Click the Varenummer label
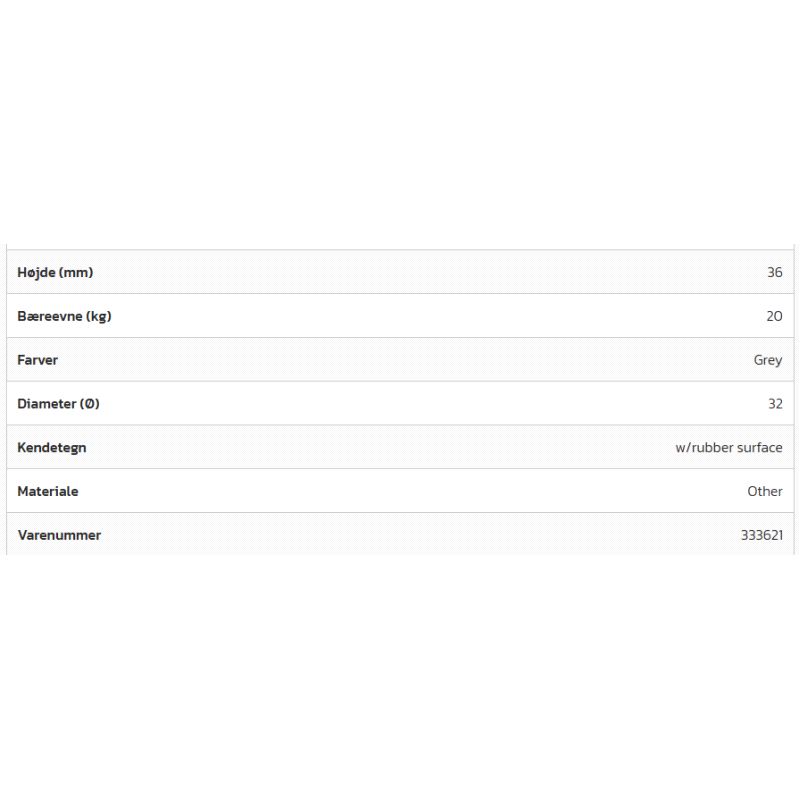800x800 pixels. [x=59, y=535]
